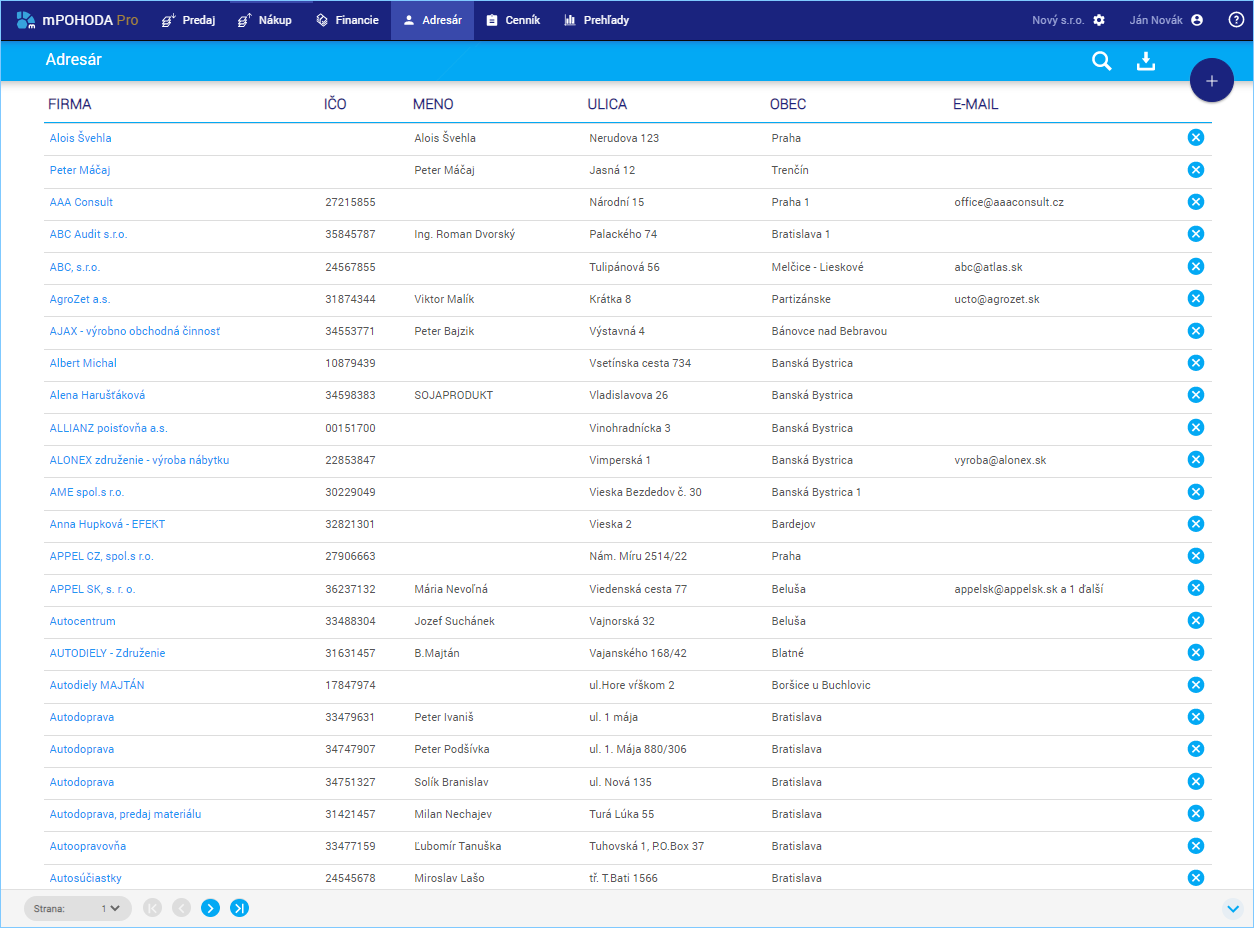Click town Boršice u Buchlovic
1254x928 pixels.
pyautogui.click(x=821, y=685)
